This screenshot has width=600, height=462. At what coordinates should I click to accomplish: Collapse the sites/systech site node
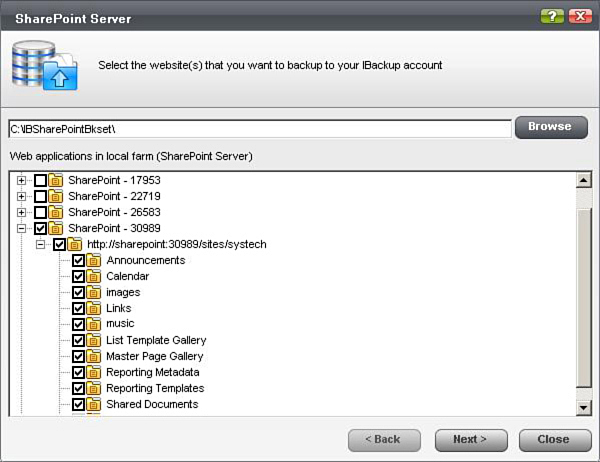click(41, 245)
